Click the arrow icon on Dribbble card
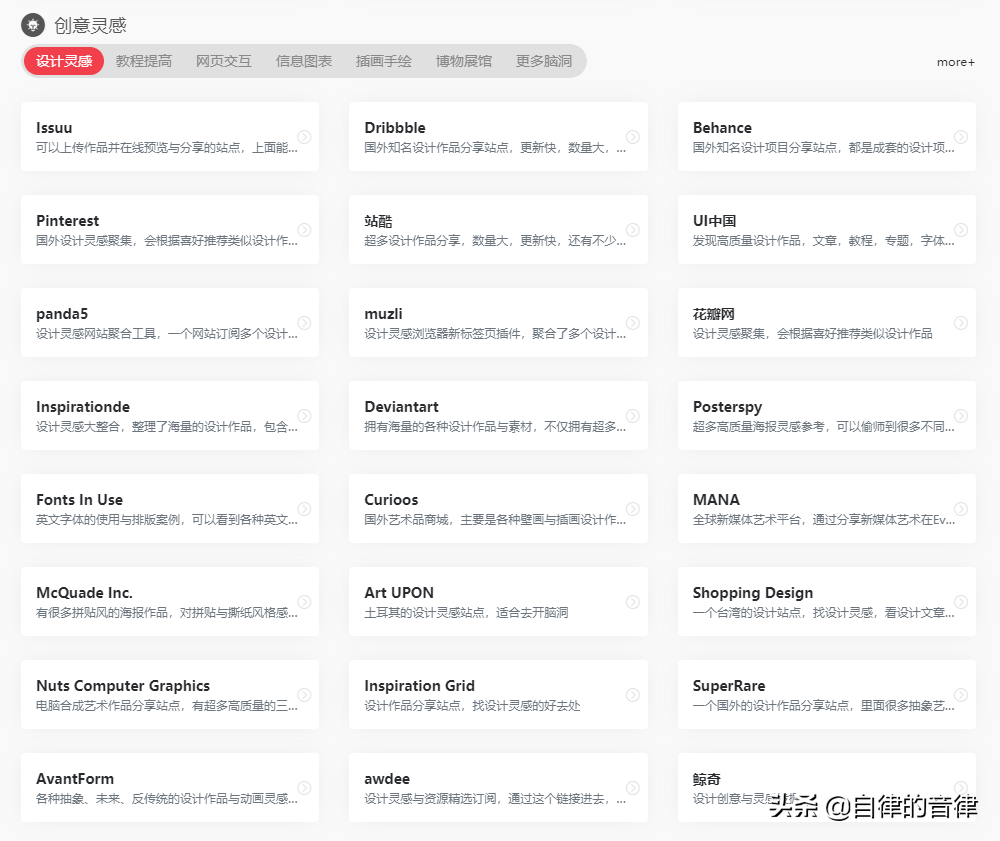The height and width of the screenshot is (841, 1000). (633, 137)
